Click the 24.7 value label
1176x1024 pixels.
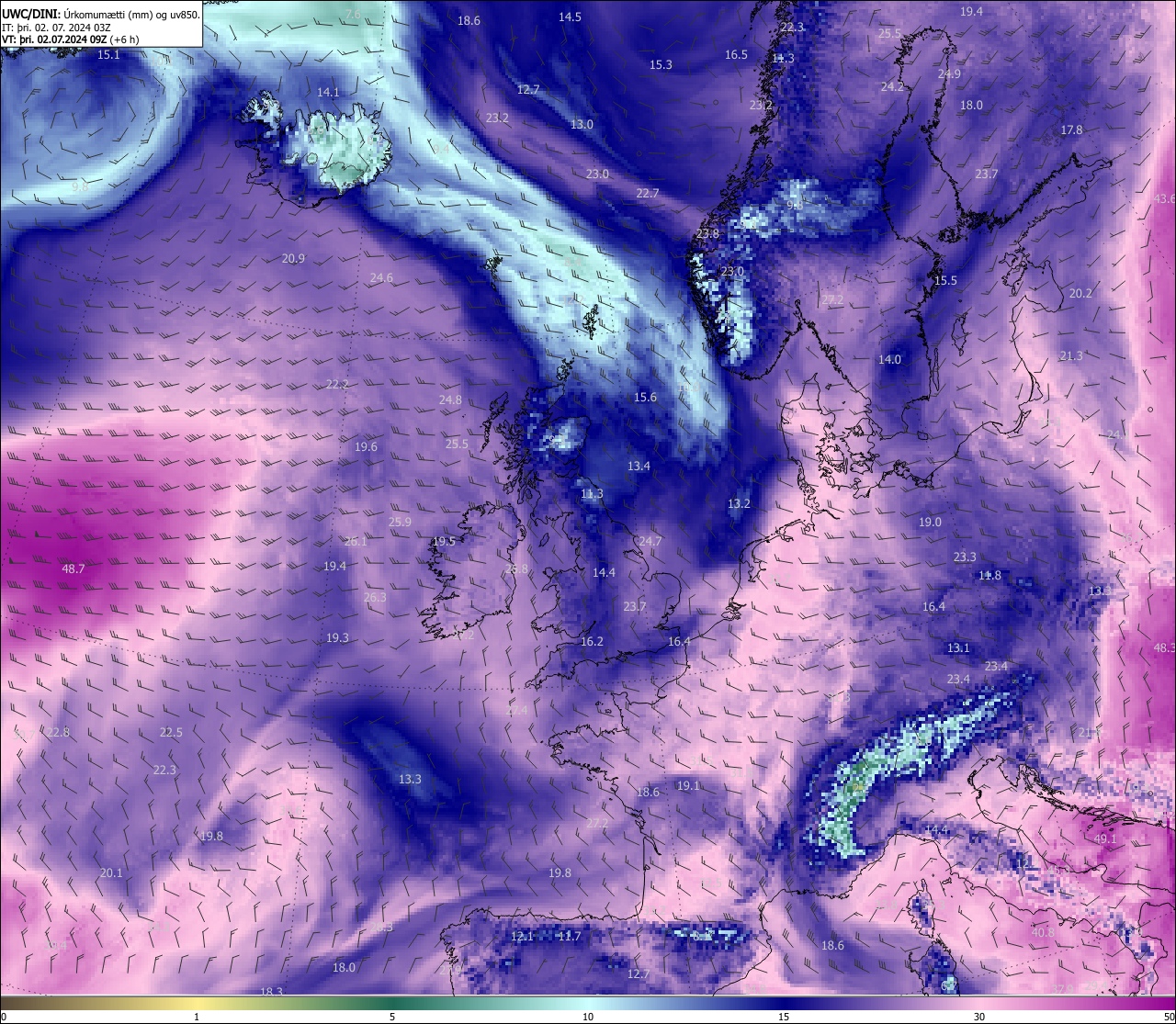coord(650,541)
